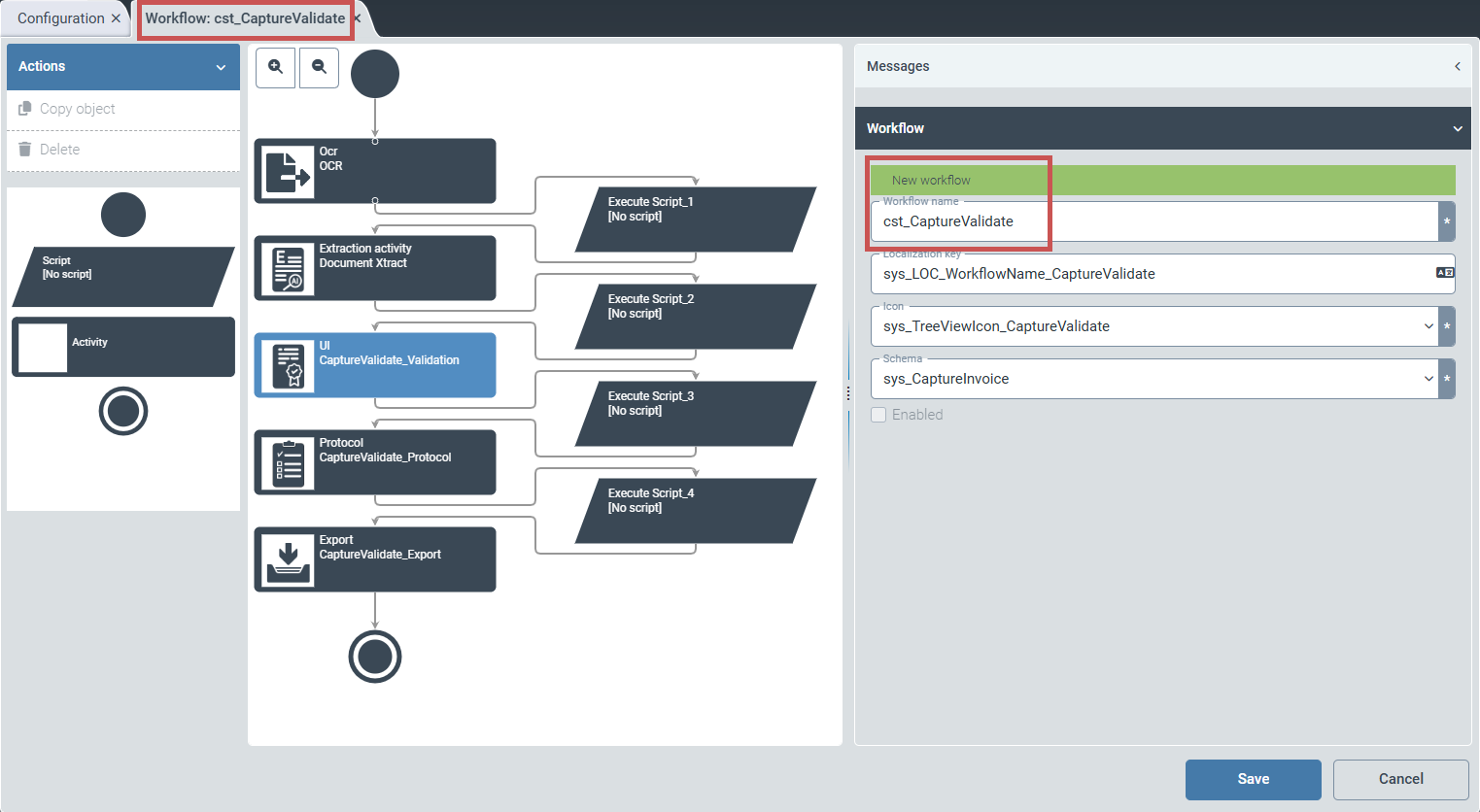Collapse the Messages panel using its chevron
Image resolution: width=1480 pixels, height=812 pixels.
point(1457,66)
